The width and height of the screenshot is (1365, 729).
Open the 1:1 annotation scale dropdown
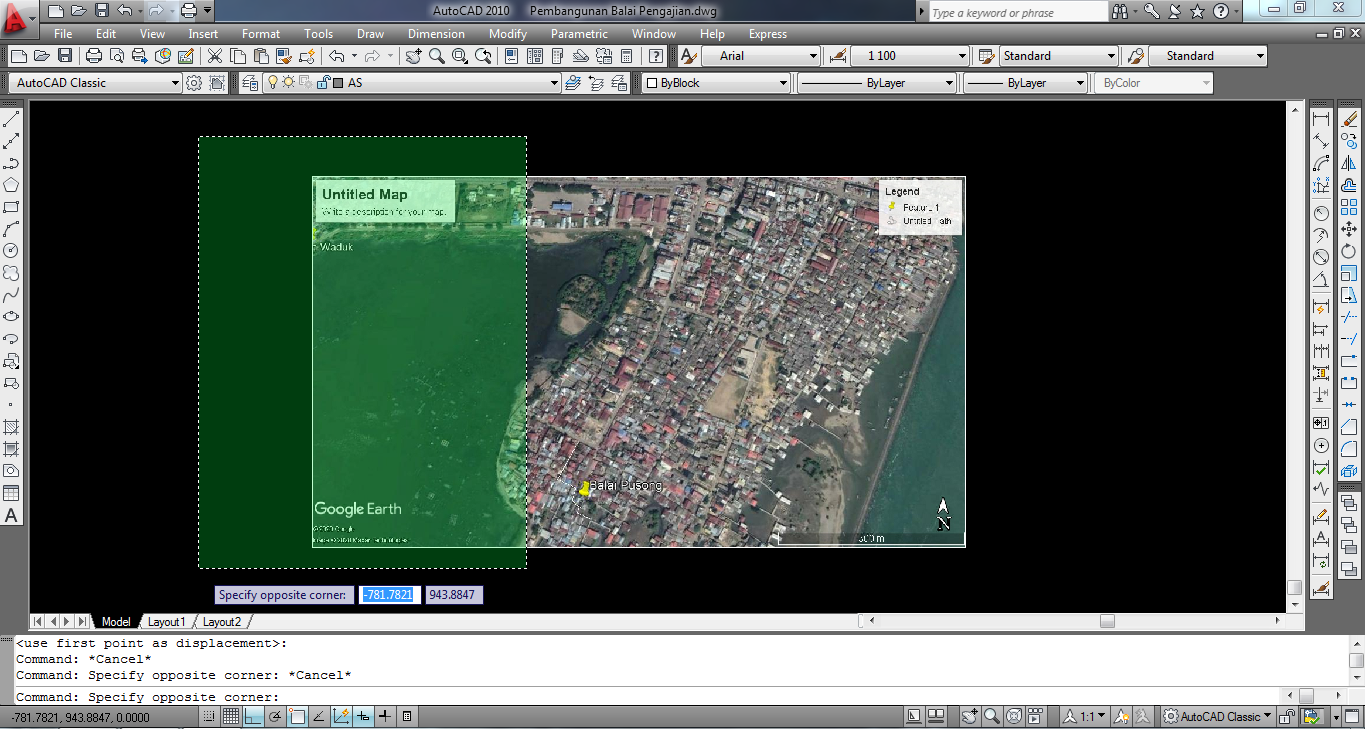(x=1086, y=716)
